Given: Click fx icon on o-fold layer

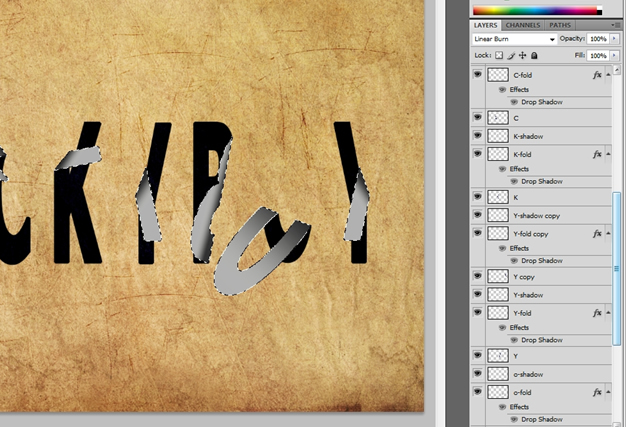Looking at the screenshot, I should (x=597, y=392).
